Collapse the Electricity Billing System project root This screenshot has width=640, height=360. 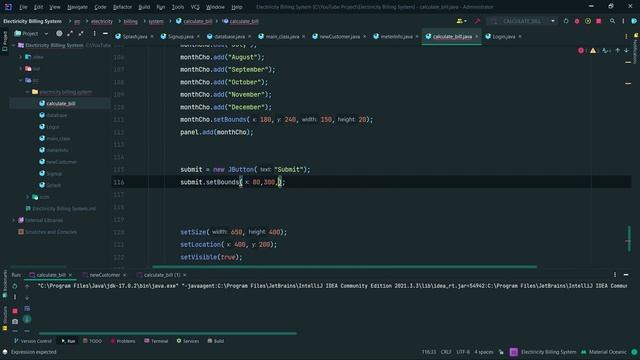click(14, 45)
